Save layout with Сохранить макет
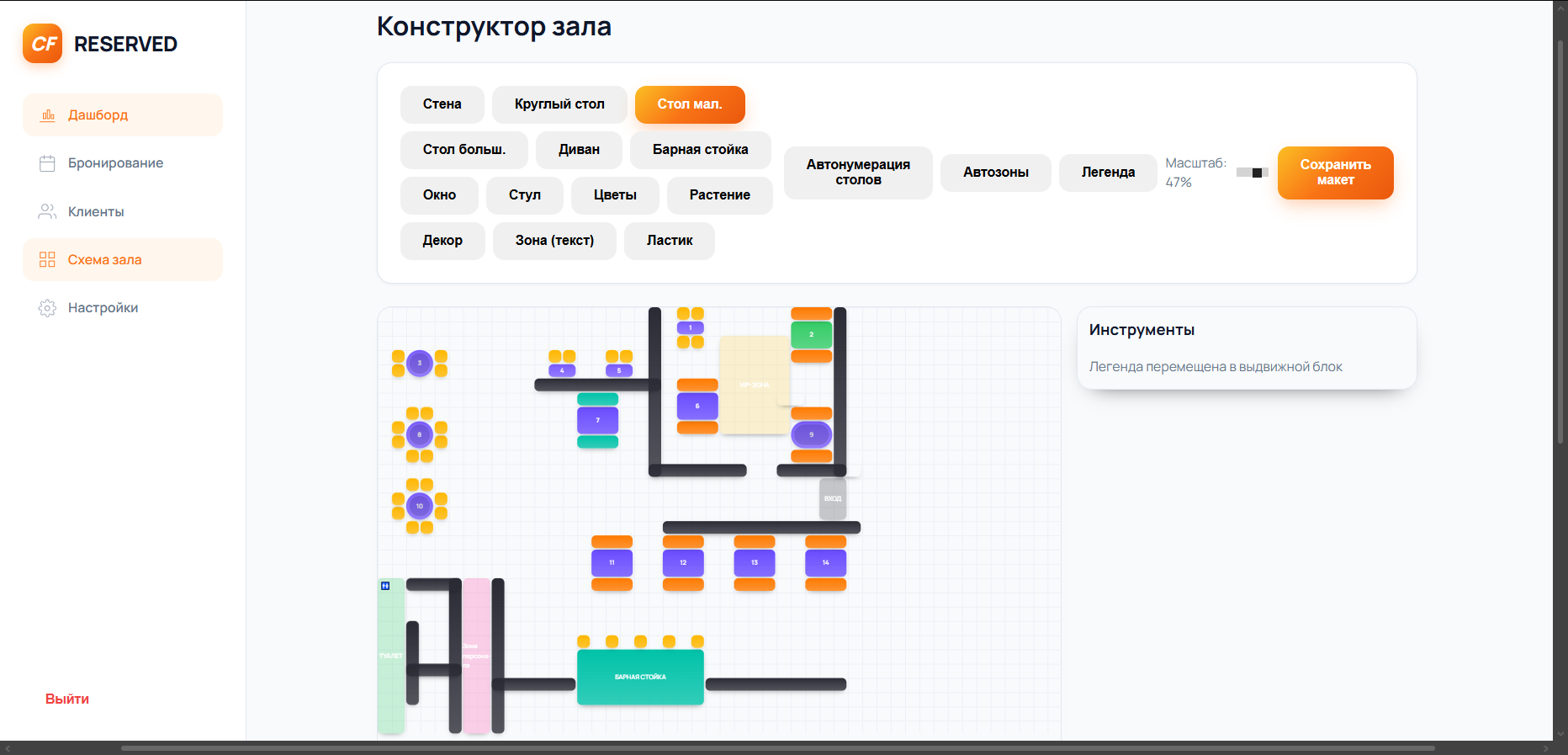The image size is (1568, 755). point(1336,173)
